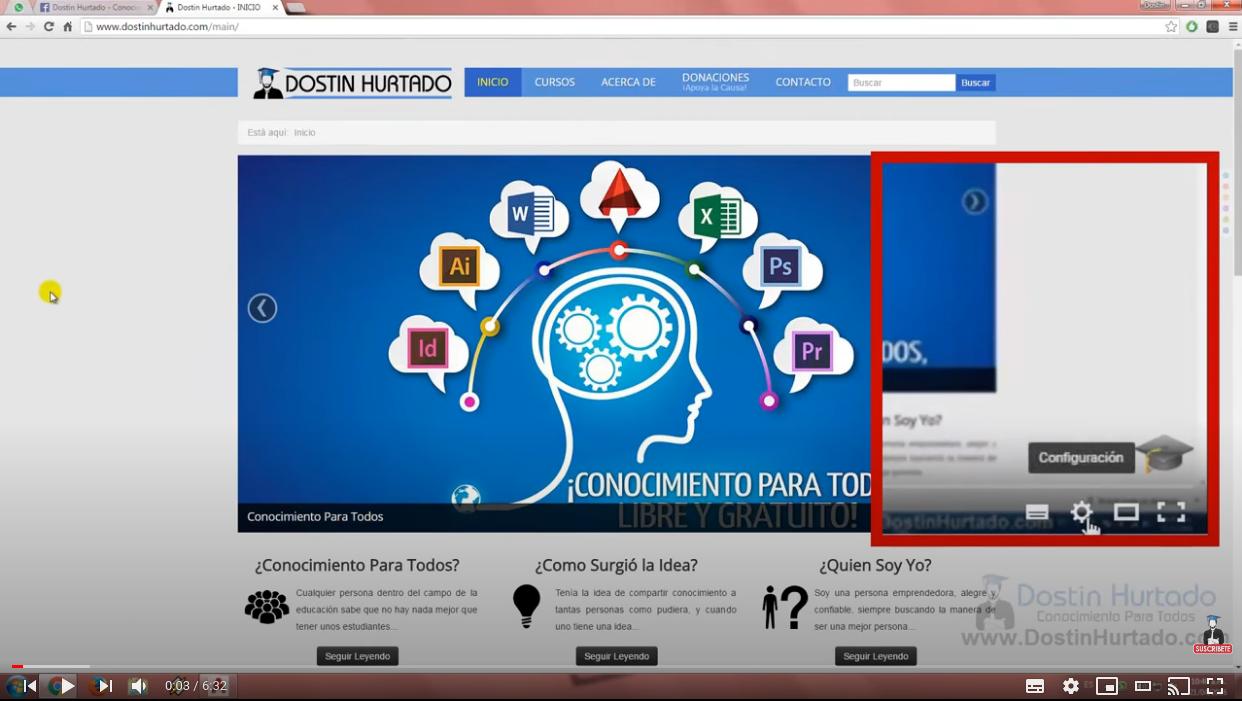Image resolution: width=1242 pixels, height=701 pixels.
Task: Click the 0:03 / 6:32 time display
Action: (x=196, y=686)
